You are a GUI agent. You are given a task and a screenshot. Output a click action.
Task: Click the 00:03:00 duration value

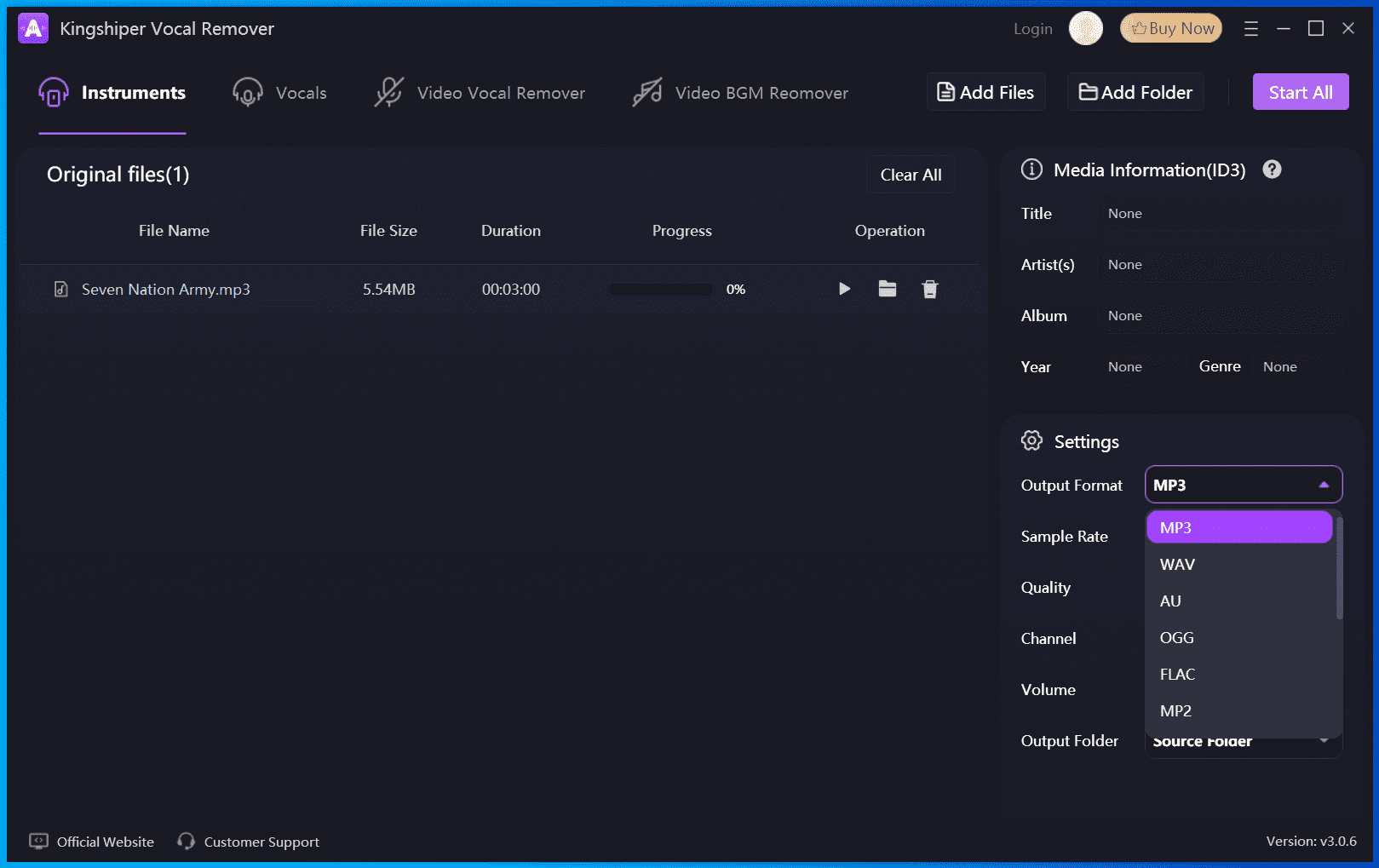coord(511,290)
